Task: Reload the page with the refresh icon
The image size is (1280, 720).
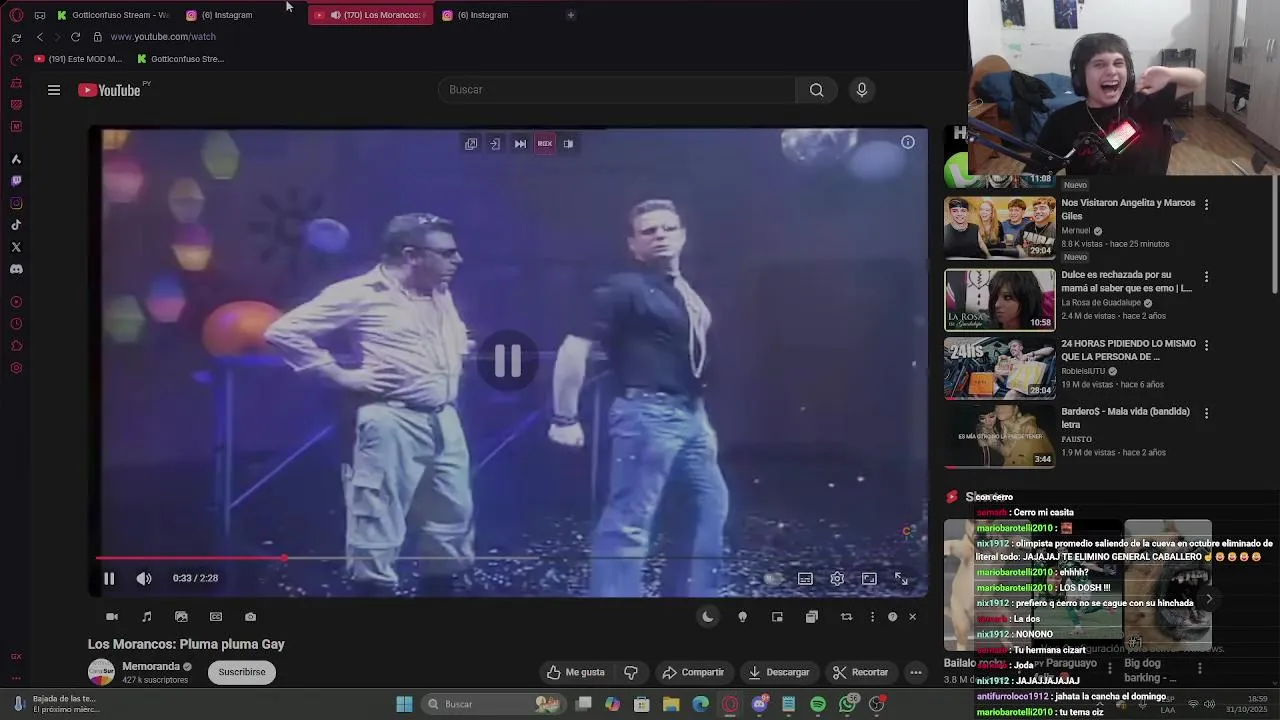Action: tap(75, 37)
